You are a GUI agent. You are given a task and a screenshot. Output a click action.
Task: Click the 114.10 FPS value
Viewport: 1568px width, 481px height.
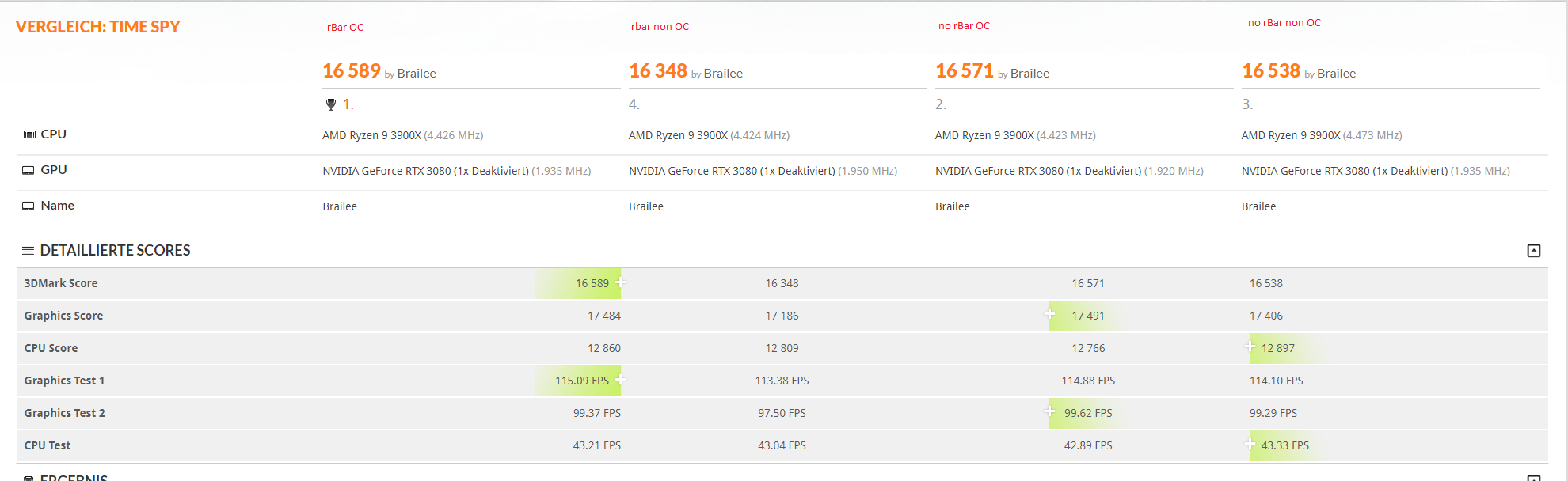point(1277,381)
